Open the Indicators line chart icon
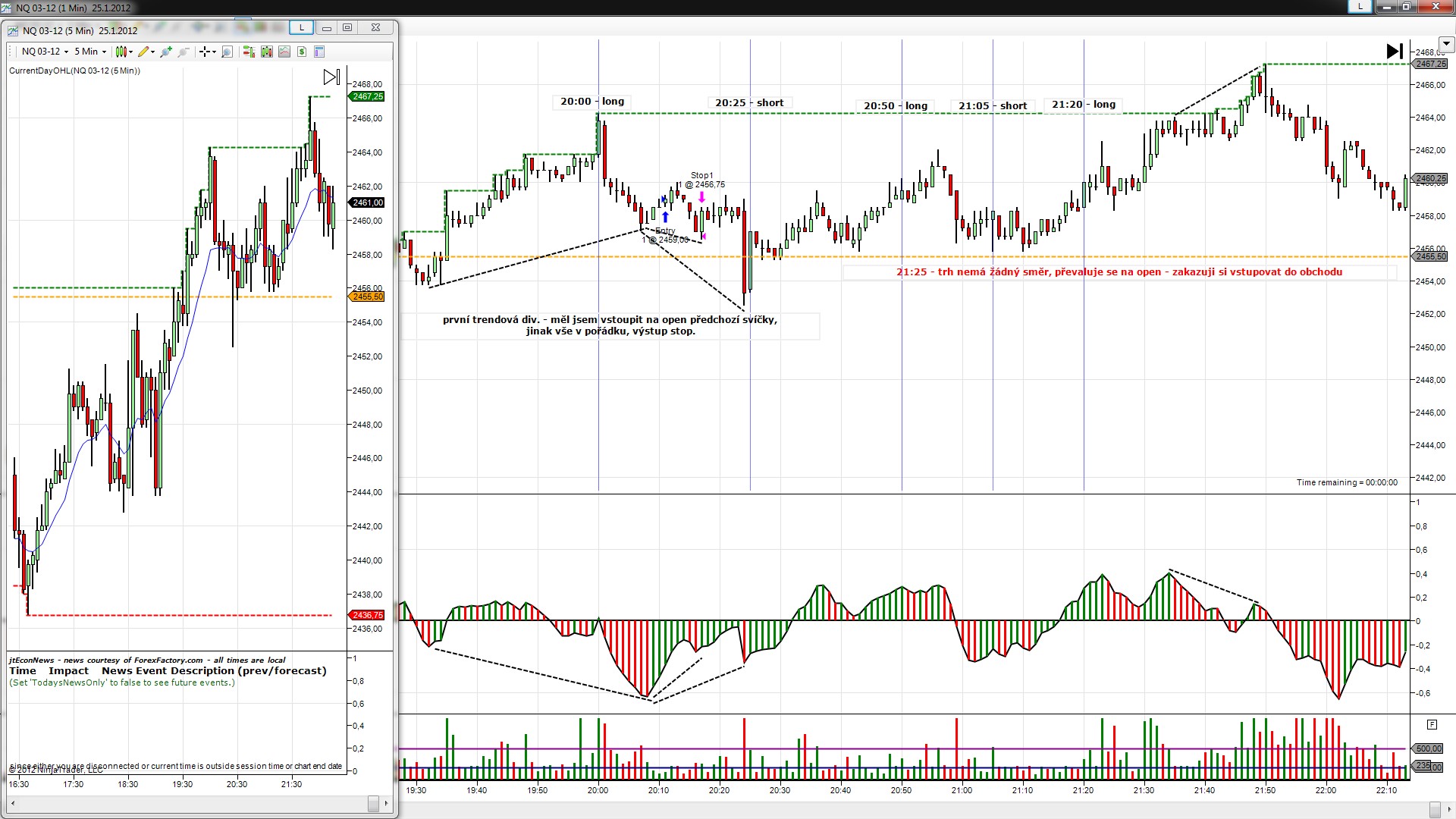 point(284,52)
